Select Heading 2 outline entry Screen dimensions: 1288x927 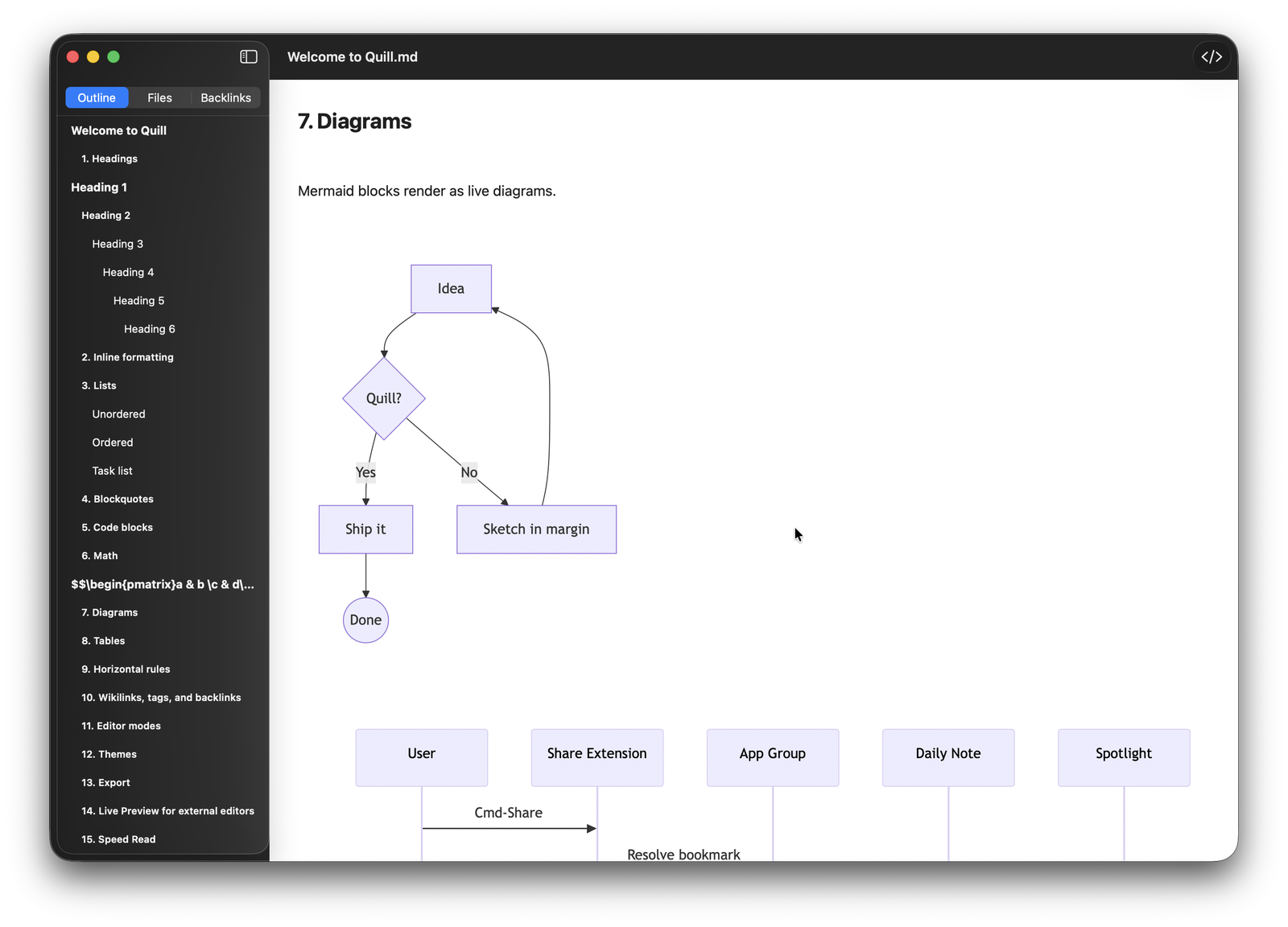coord(105,216)
